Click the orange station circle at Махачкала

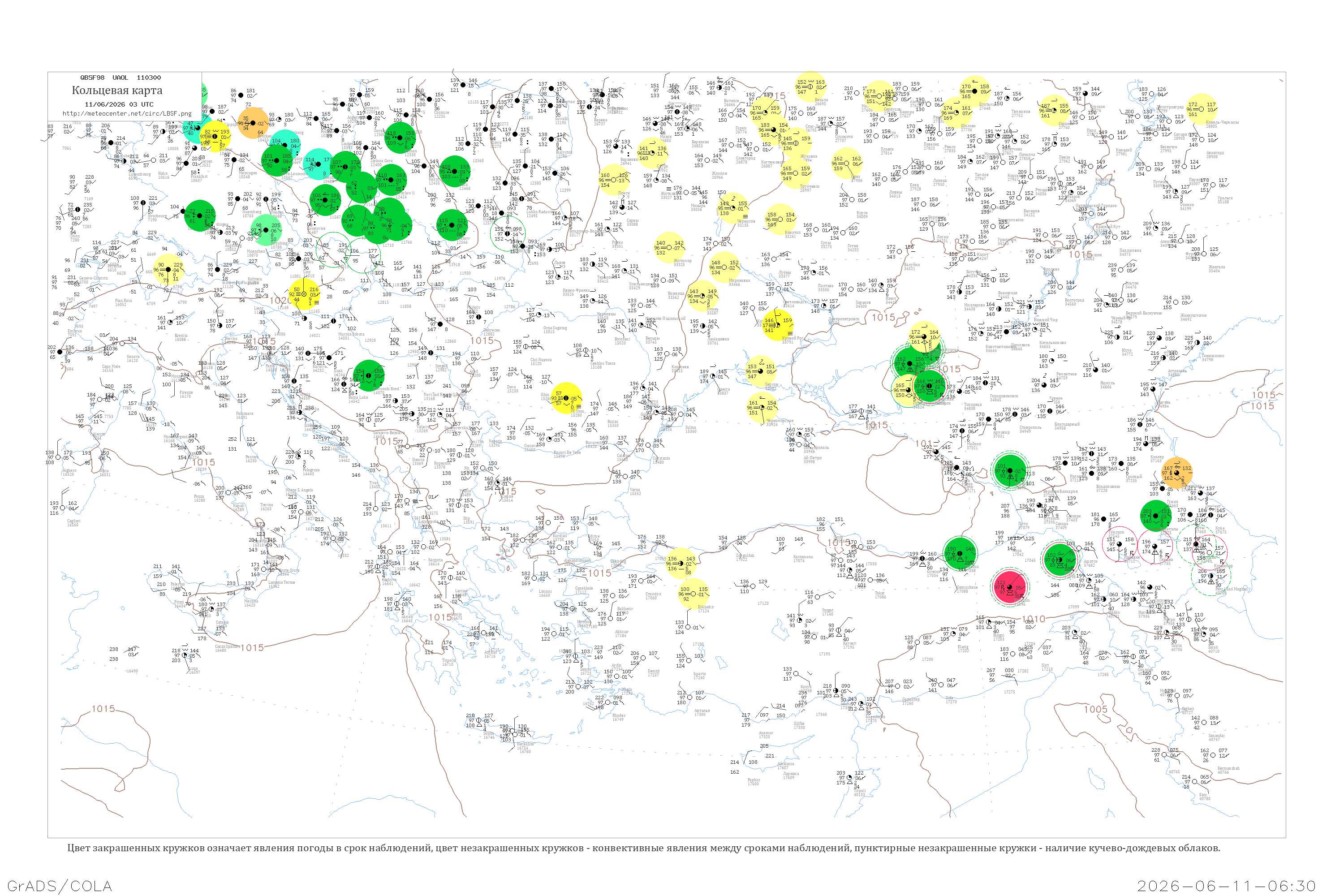tap(1177, 473)
